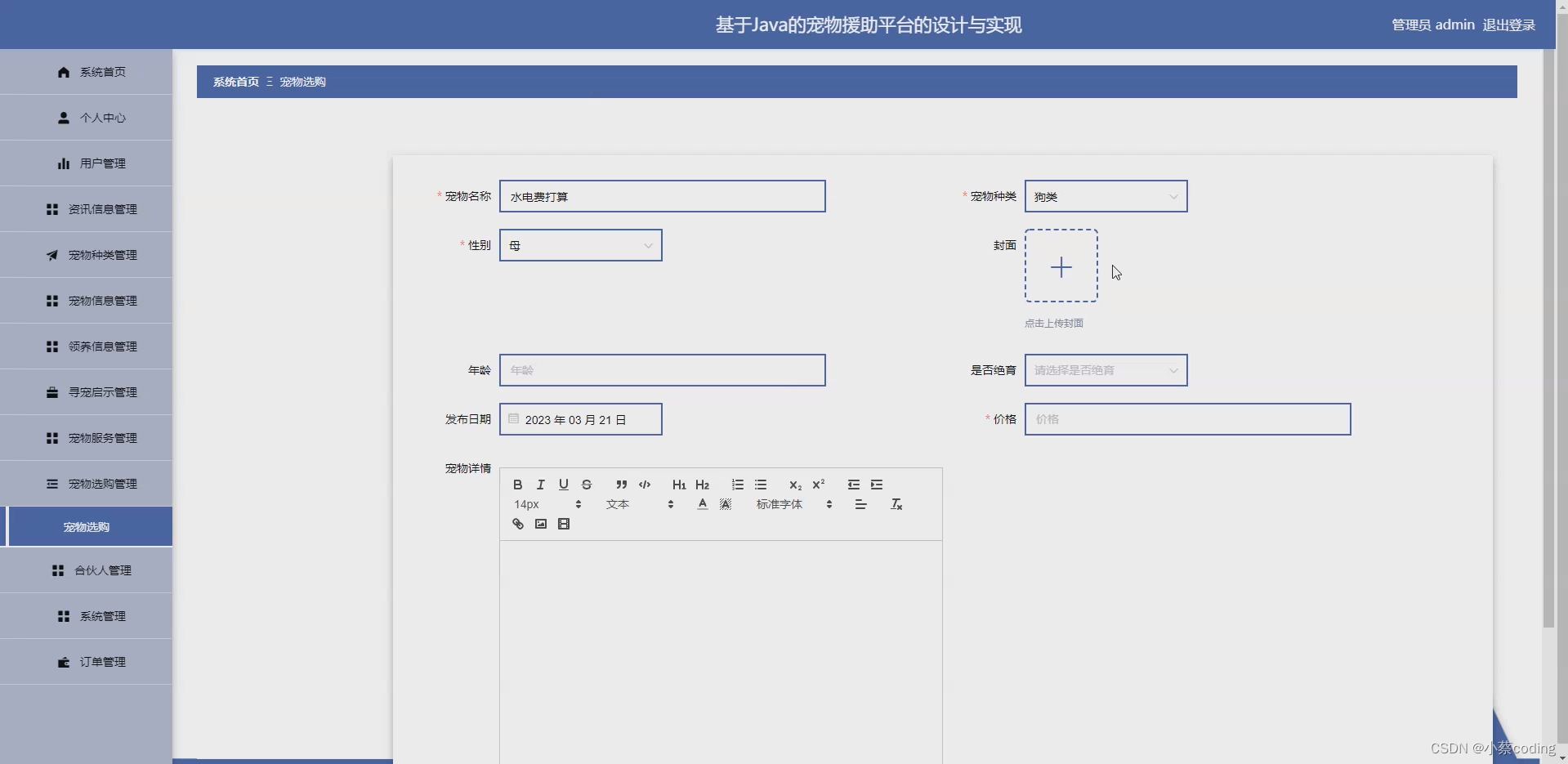Apply Heading 2 style
The height and width of the screenshot is (764, 1568).
(702, 485)
